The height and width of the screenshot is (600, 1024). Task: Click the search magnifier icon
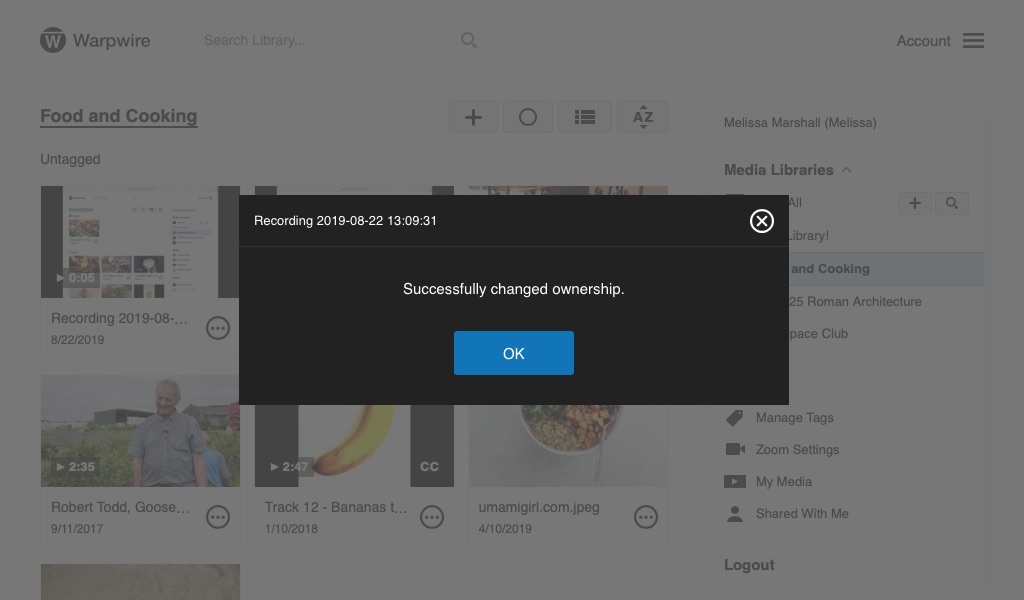[x=468, y=40]
